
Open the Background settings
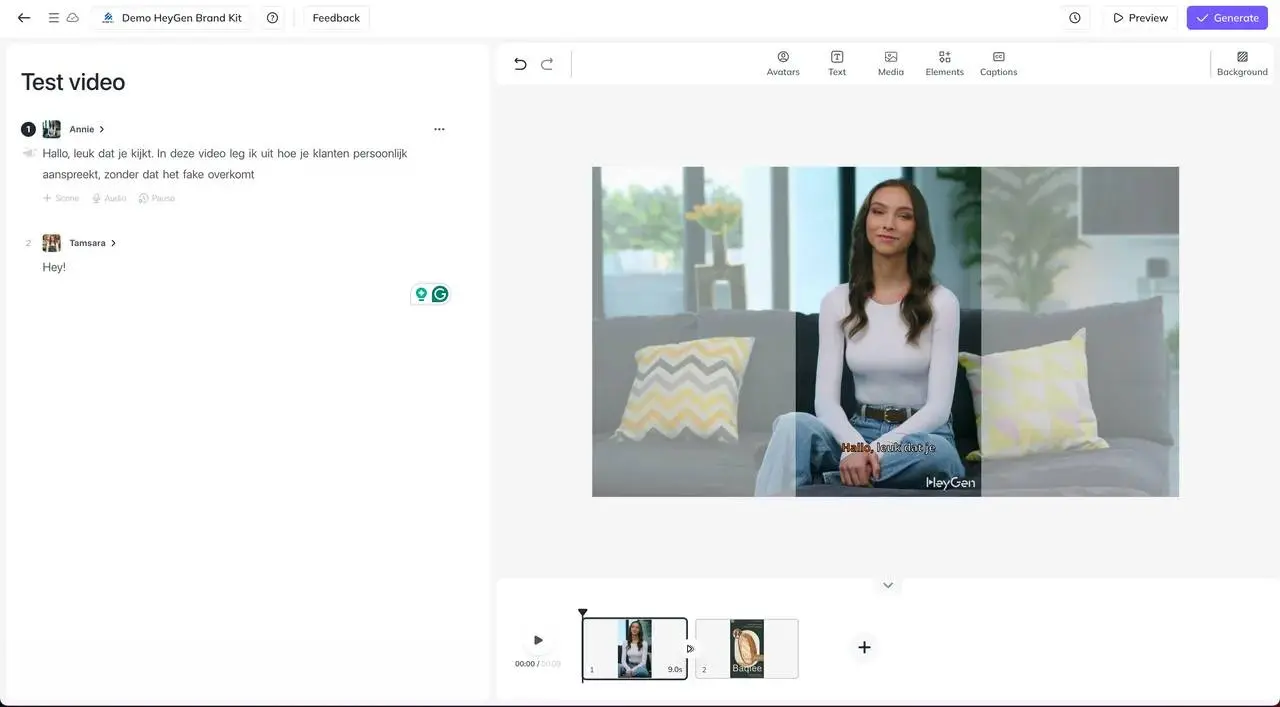tap(1242, 64)
